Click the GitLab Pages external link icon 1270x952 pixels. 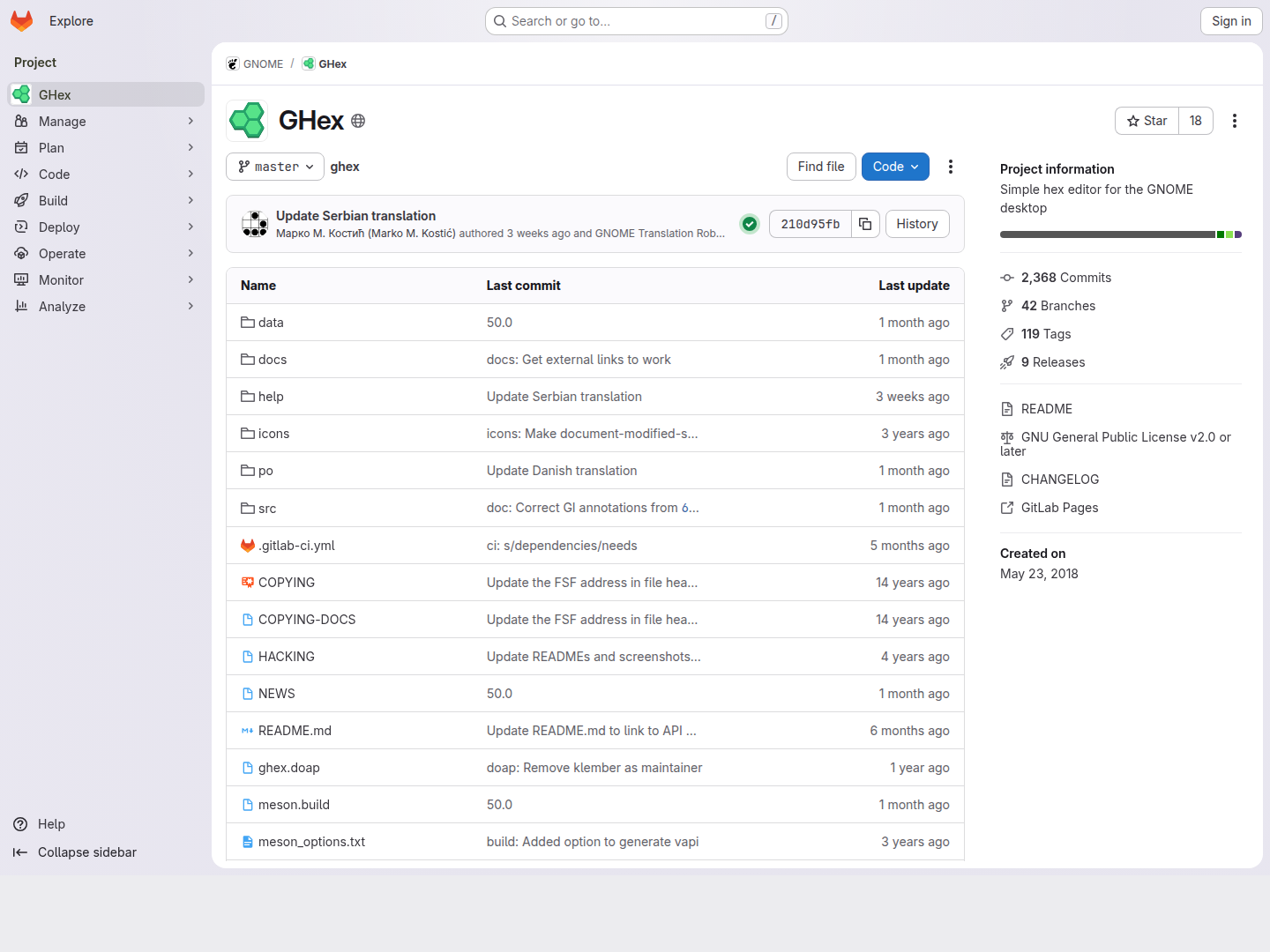[x=1007, y=508]
